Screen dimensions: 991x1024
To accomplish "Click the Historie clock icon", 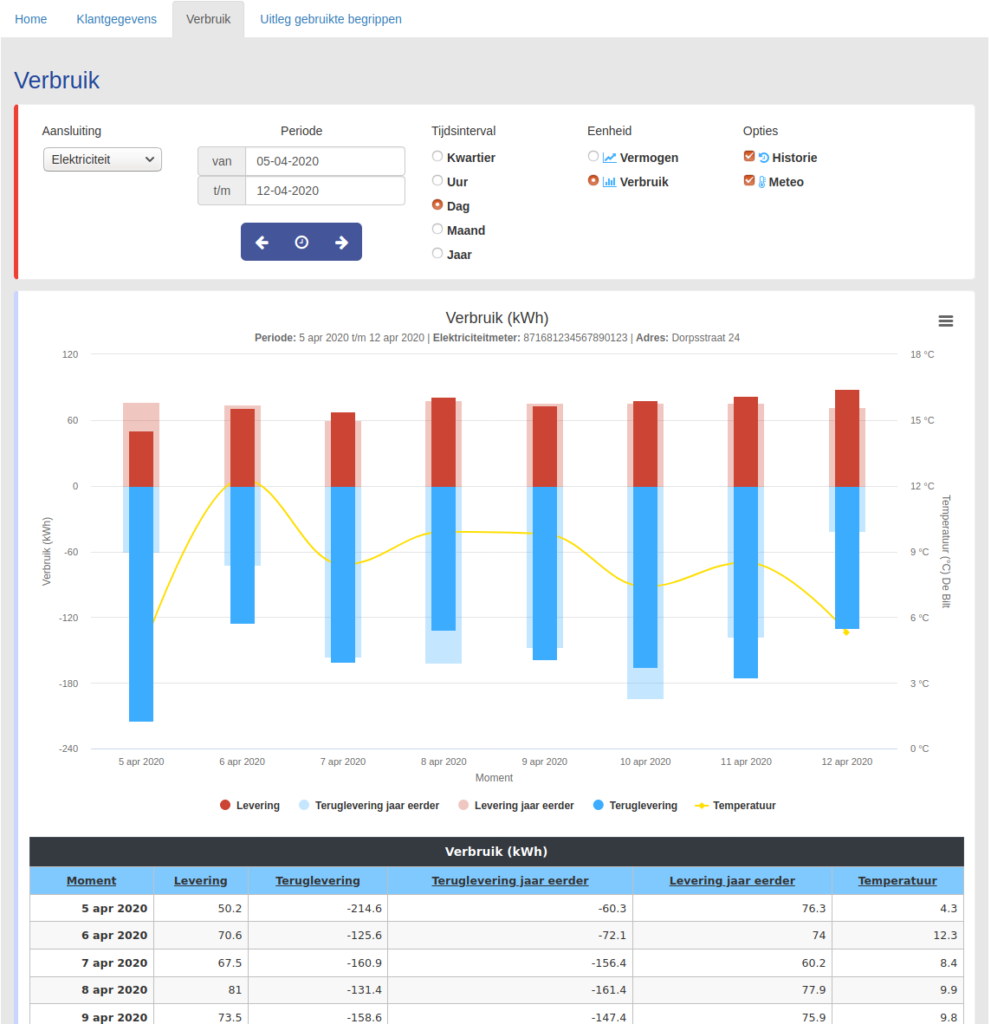I will pyautogui.click(x=764, y=158).
